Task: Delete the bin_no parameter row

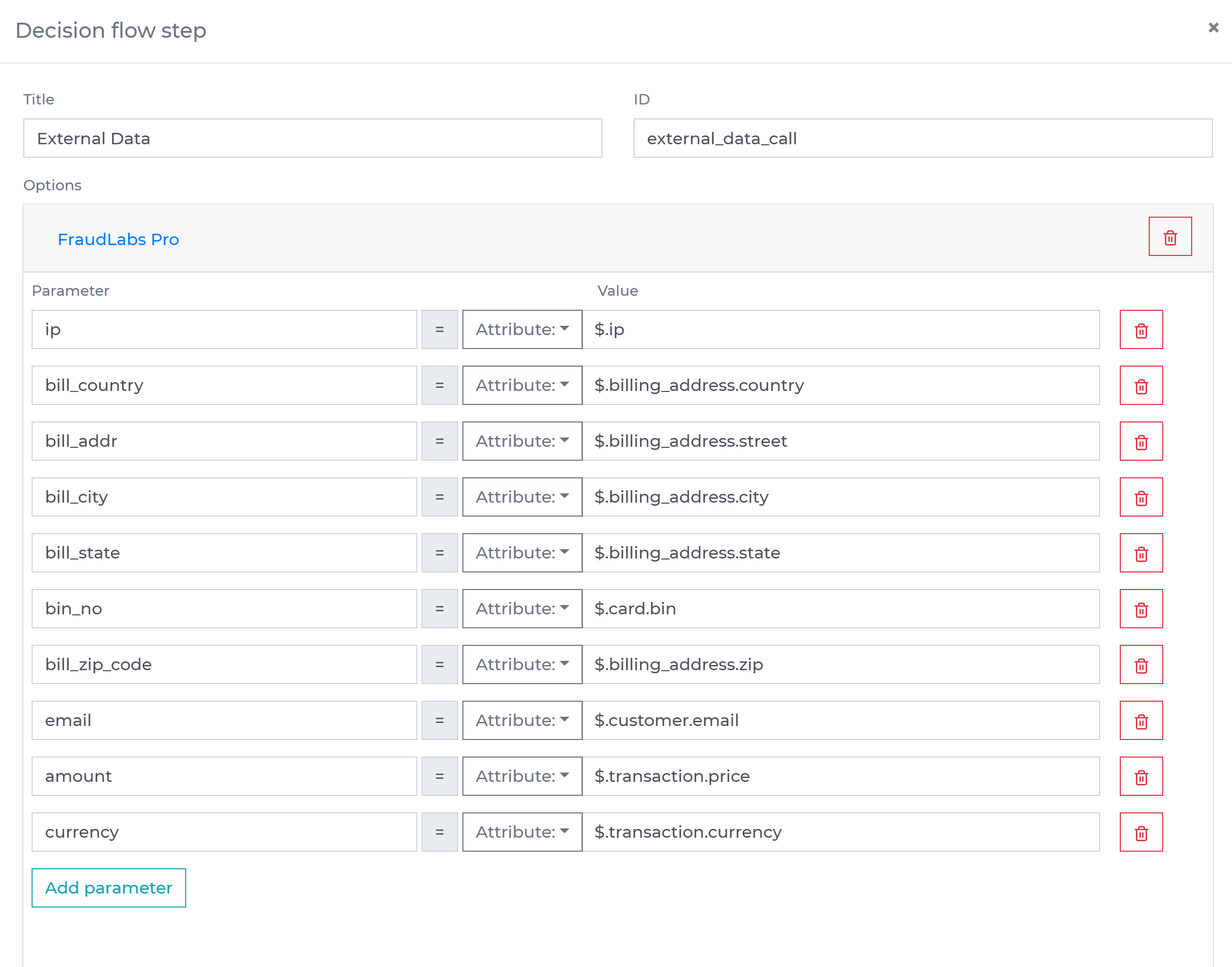Action: click(x=1141, y=609)
